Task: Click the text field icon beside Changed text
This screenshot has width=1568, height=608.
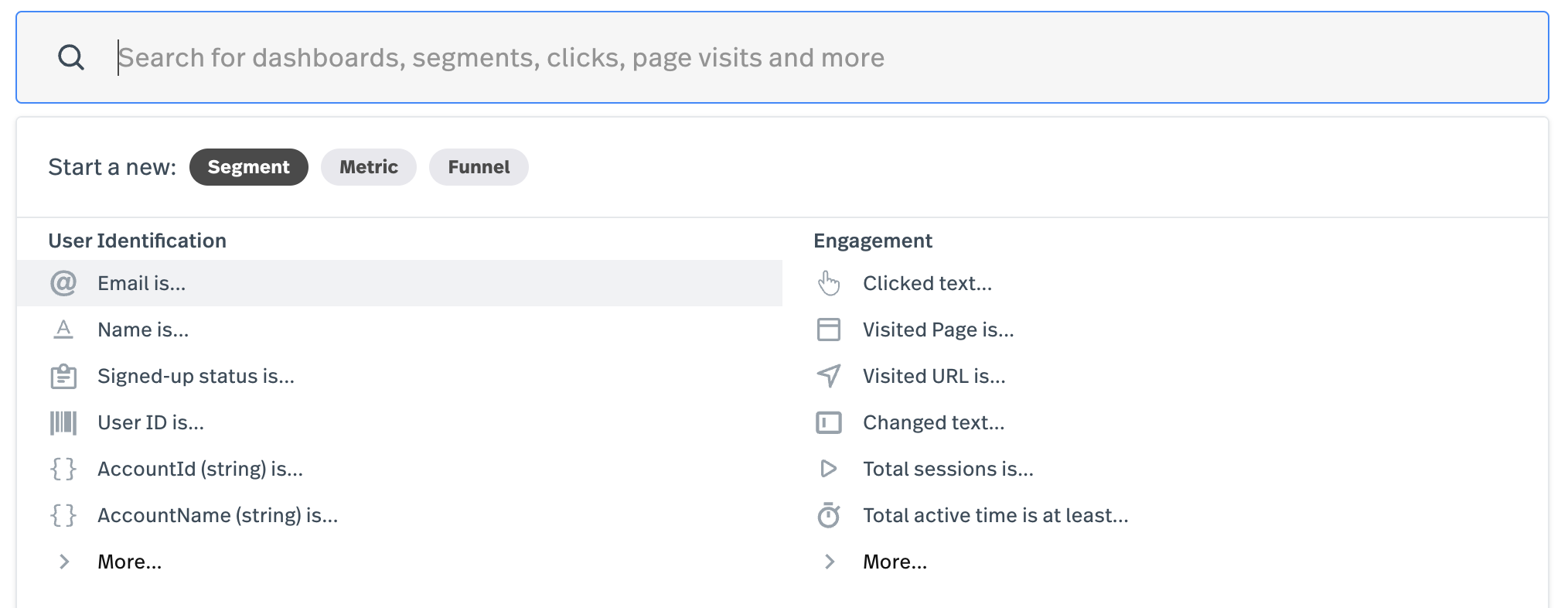Action: (829, 422)
